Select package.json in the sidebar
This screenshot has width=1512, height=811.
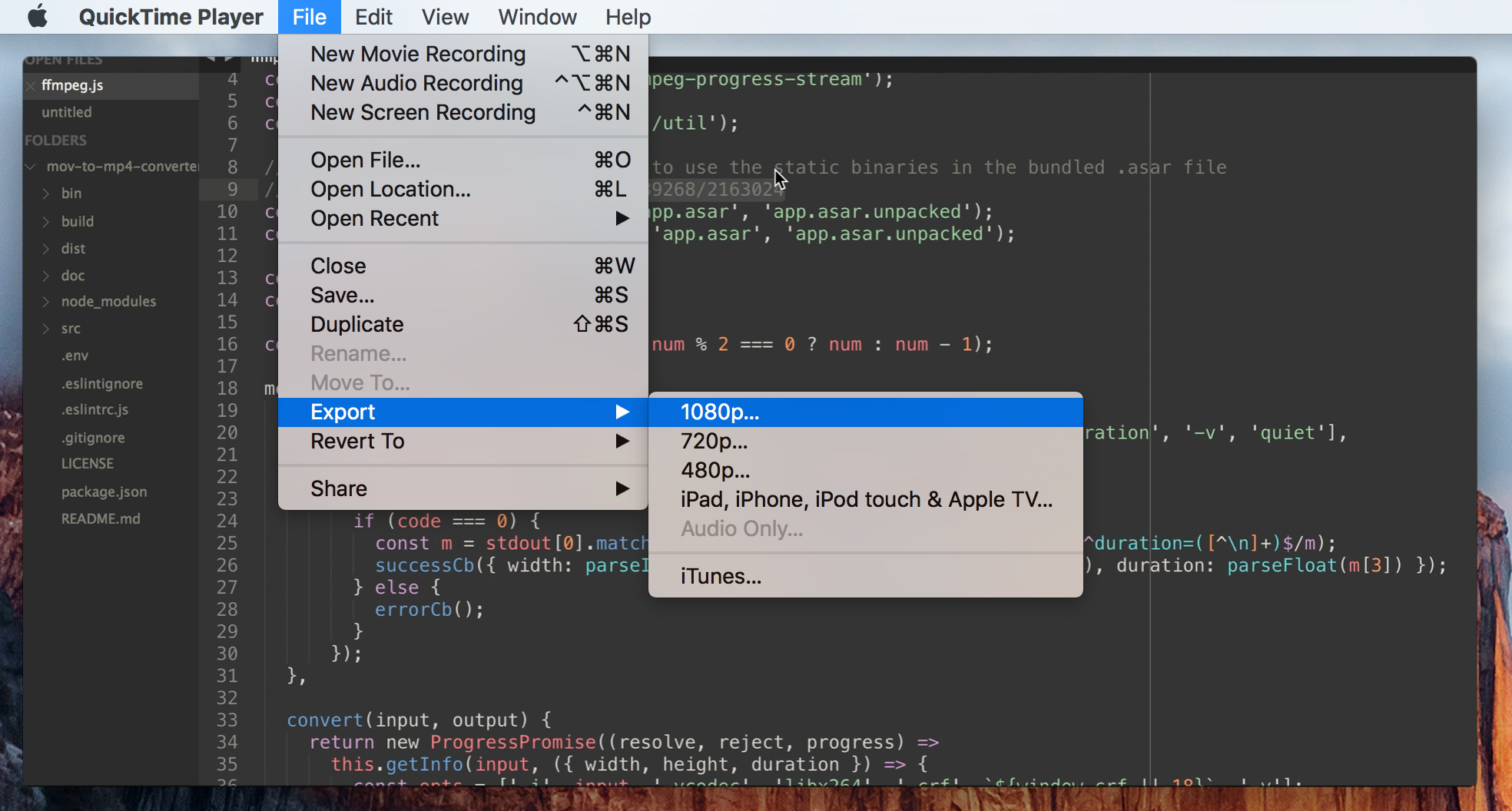104,492
